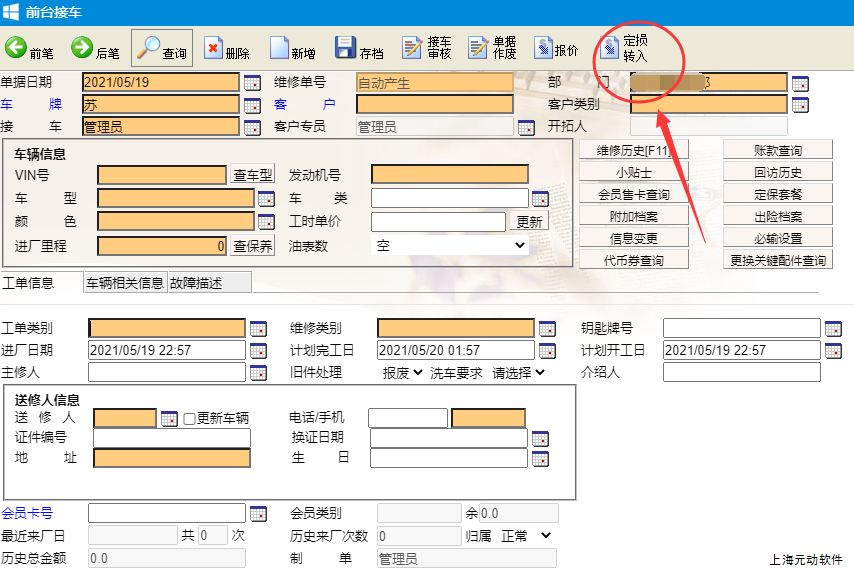Toggle the 更新车辆 checkbox
854x575 pixels.
189,418
